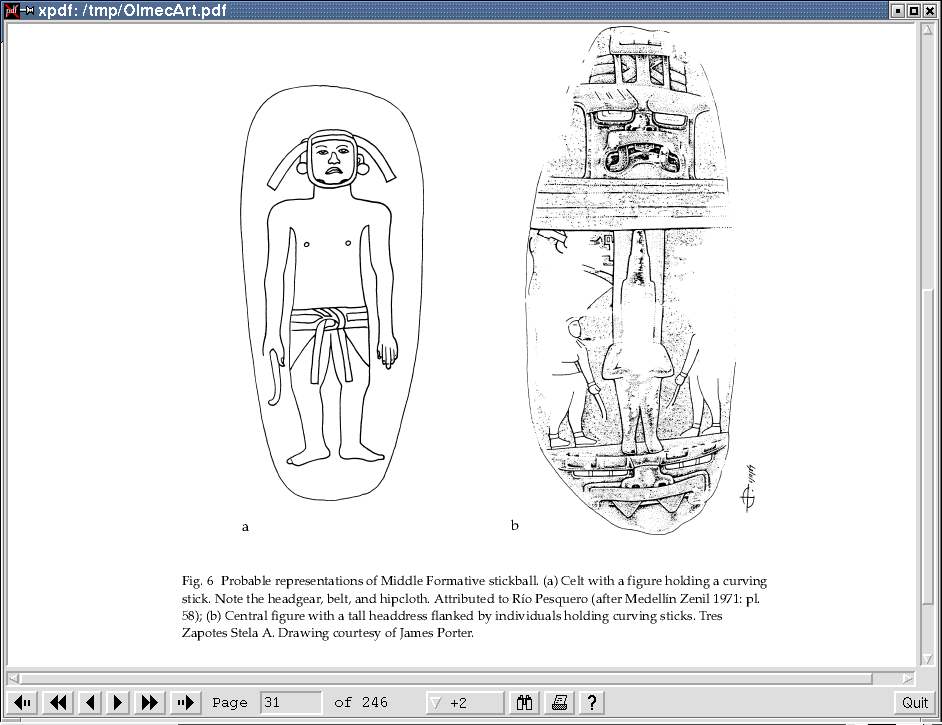Go to the next page arrow
The height and width of the screenshot is (725, 942).
pos(118,702)
